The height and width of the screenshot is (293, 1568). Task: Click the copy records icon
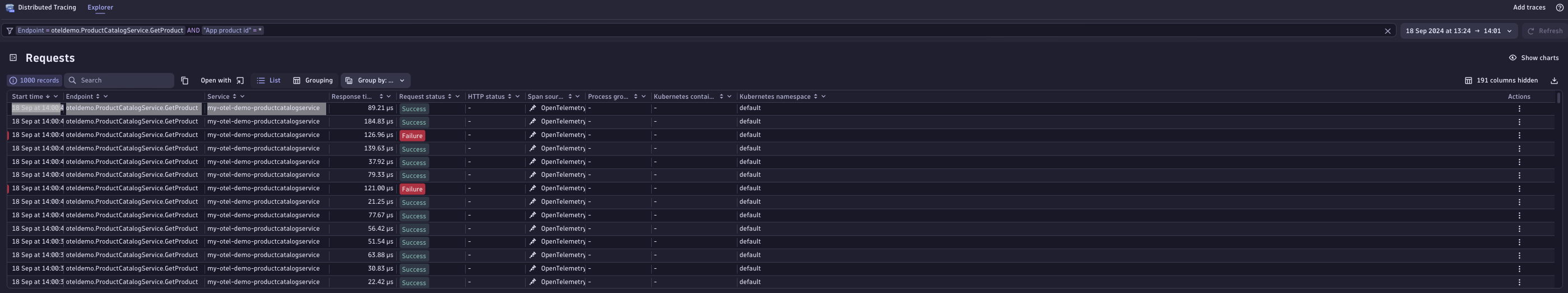[184, 80]
